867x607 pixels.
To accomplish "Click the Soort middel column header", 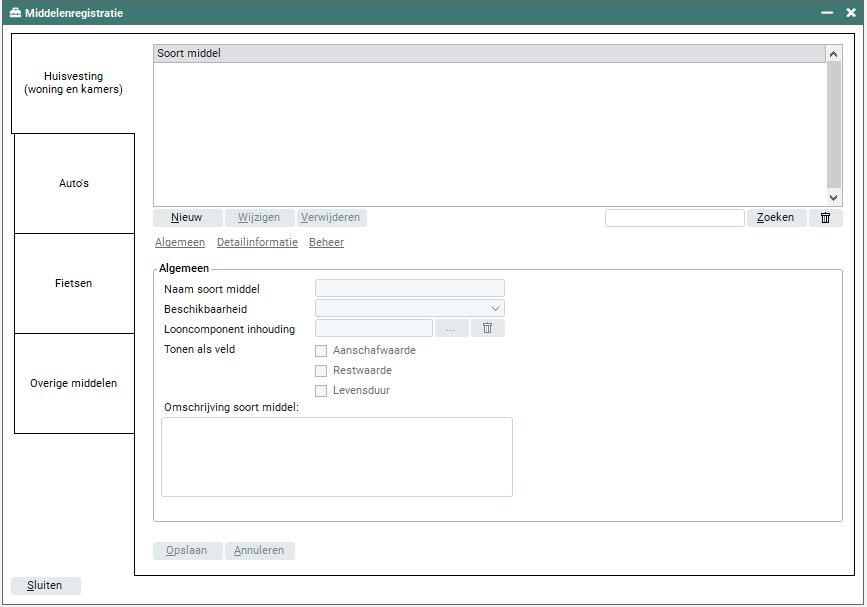I will point(489,54).
